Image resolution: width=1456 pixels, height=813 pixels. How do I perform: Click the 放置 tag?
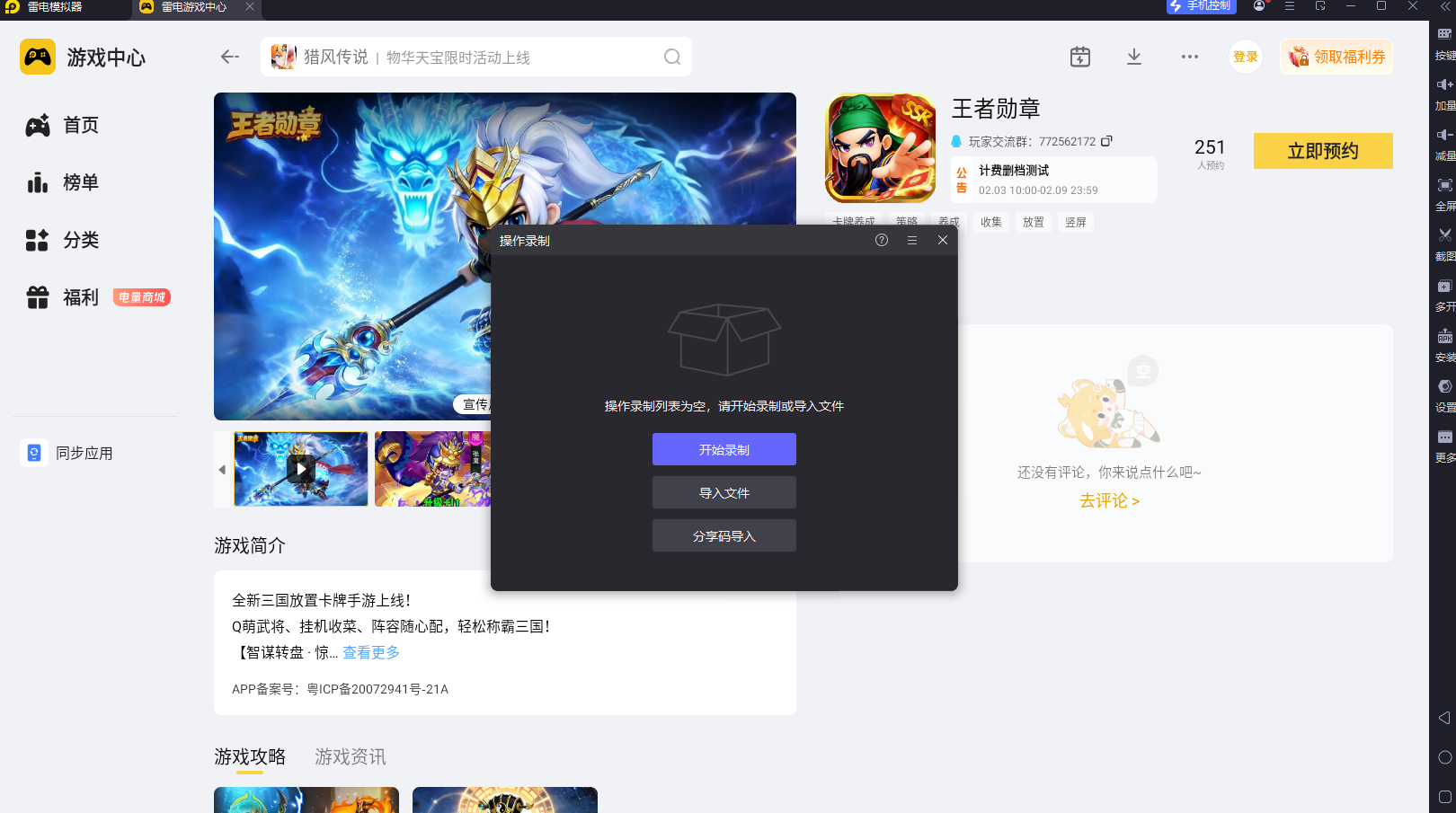click(x=1034, y=222)
